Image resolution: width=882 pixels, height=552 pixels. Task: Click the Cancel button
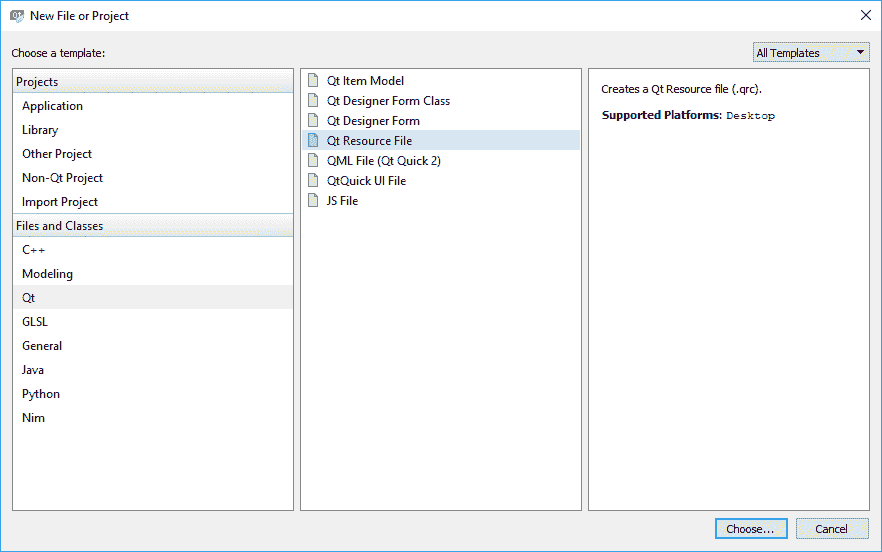click(x=831, y=529)
